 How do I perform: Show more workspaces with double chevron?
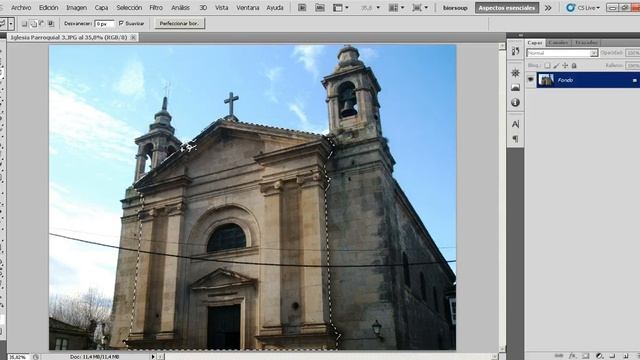(x=548, y=8)
